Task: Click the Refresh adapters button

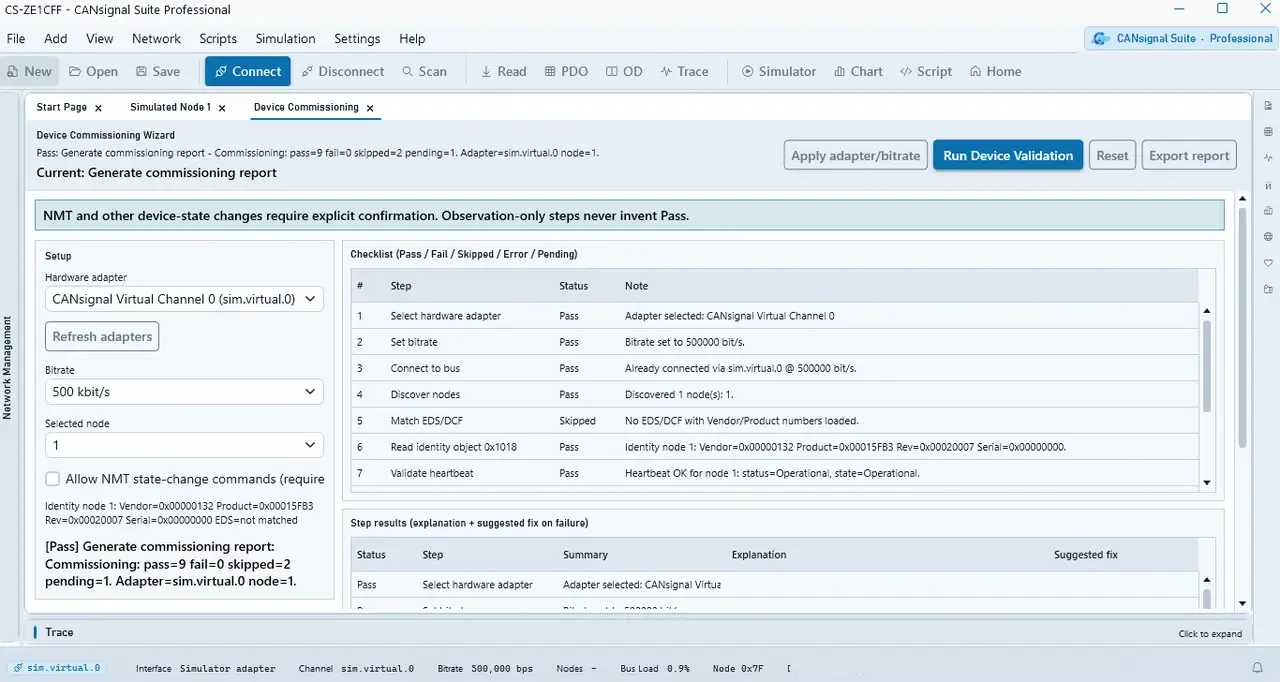Action: (x=102, y=336)
